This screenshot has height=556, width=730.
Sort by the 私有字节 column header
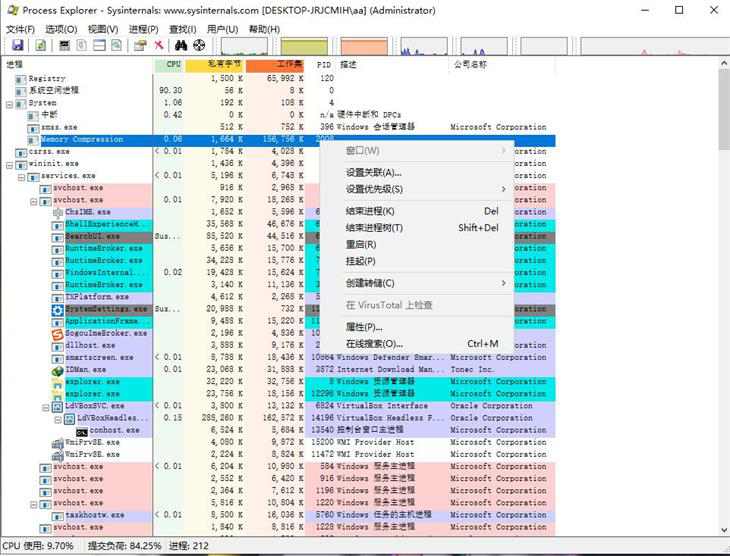pyautogui.click(x=215, y=65)
